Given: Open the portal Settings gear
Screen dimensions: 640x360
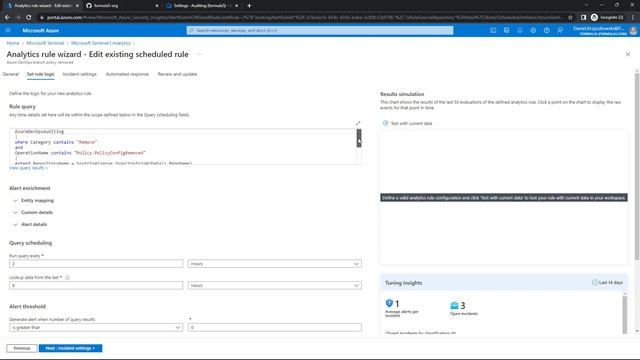Looking at the screenshot, I should [533, 30].
